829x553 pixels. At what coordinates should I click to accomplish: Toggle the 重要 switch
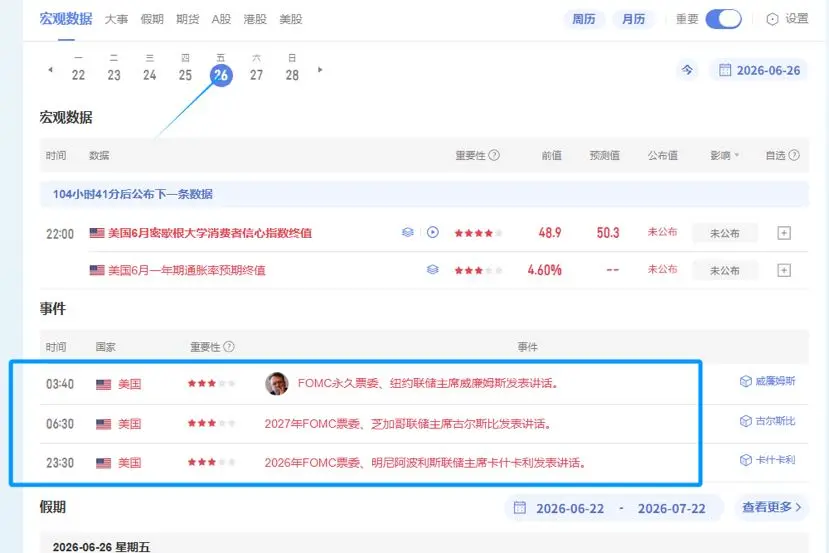click(723, 20)
